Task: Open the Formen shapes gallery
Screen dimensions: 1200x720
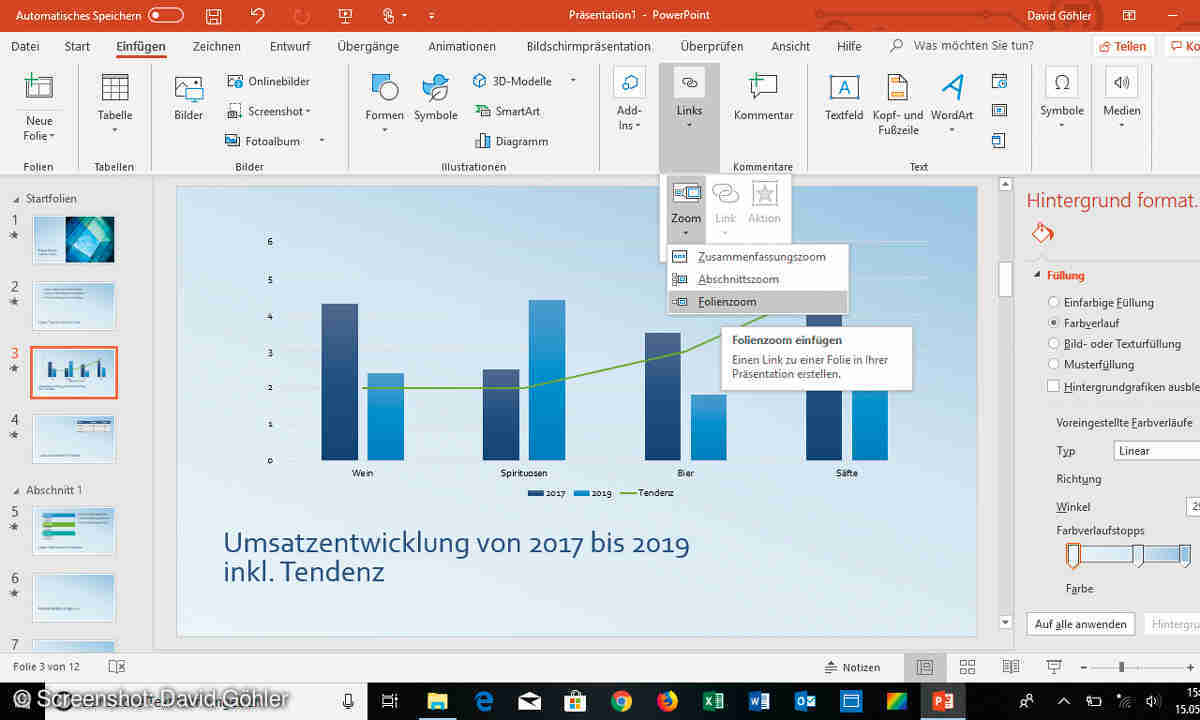Action: [x=384, y=88]
